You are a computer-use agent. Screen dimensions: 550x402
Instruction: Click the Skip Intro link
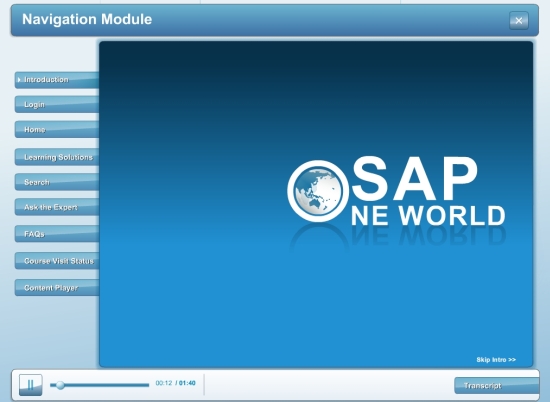tap(496, 360)
